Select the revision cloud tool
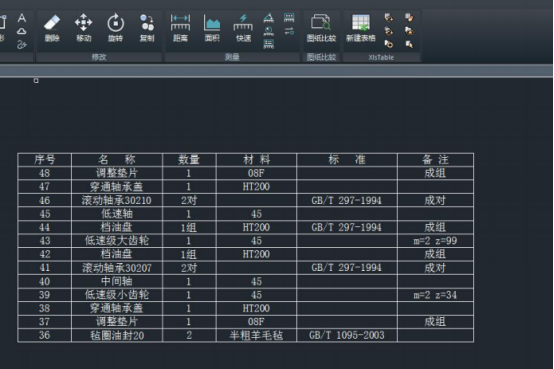The width and height of the screenshot is (554, 369). (22, 32)
